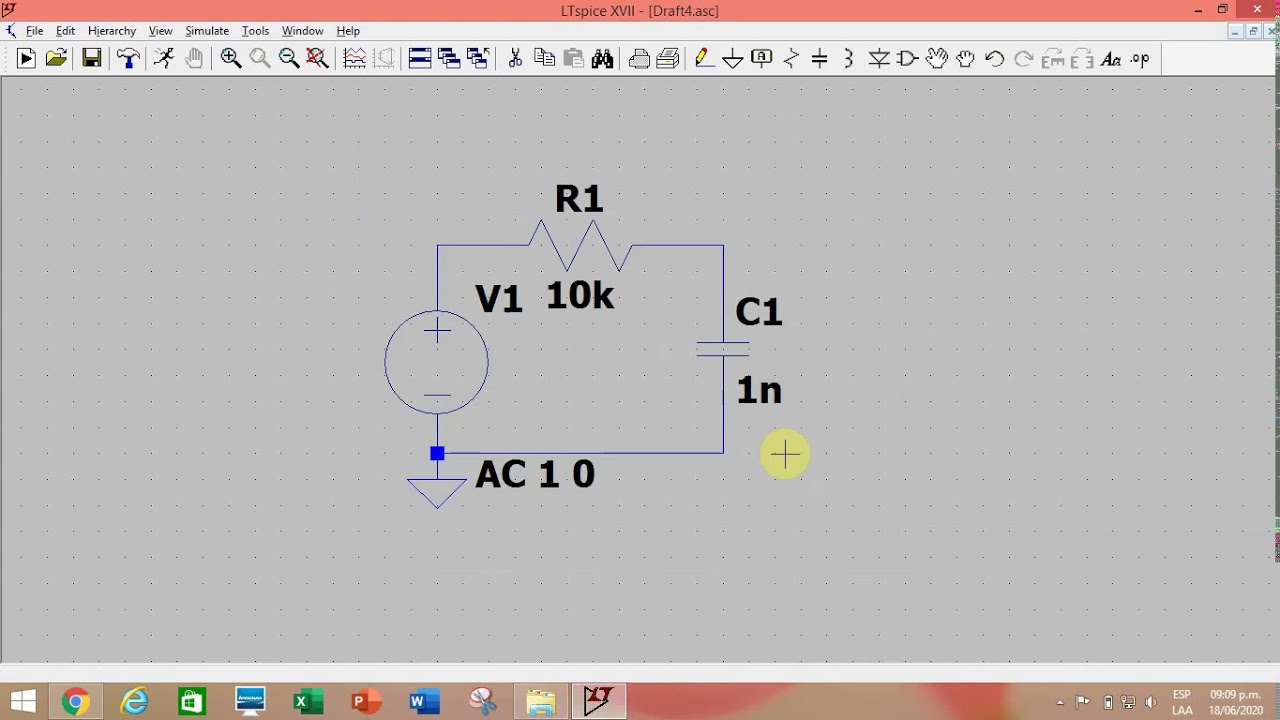
Task: Click the Windows Start button
Action: click(23, 702)
